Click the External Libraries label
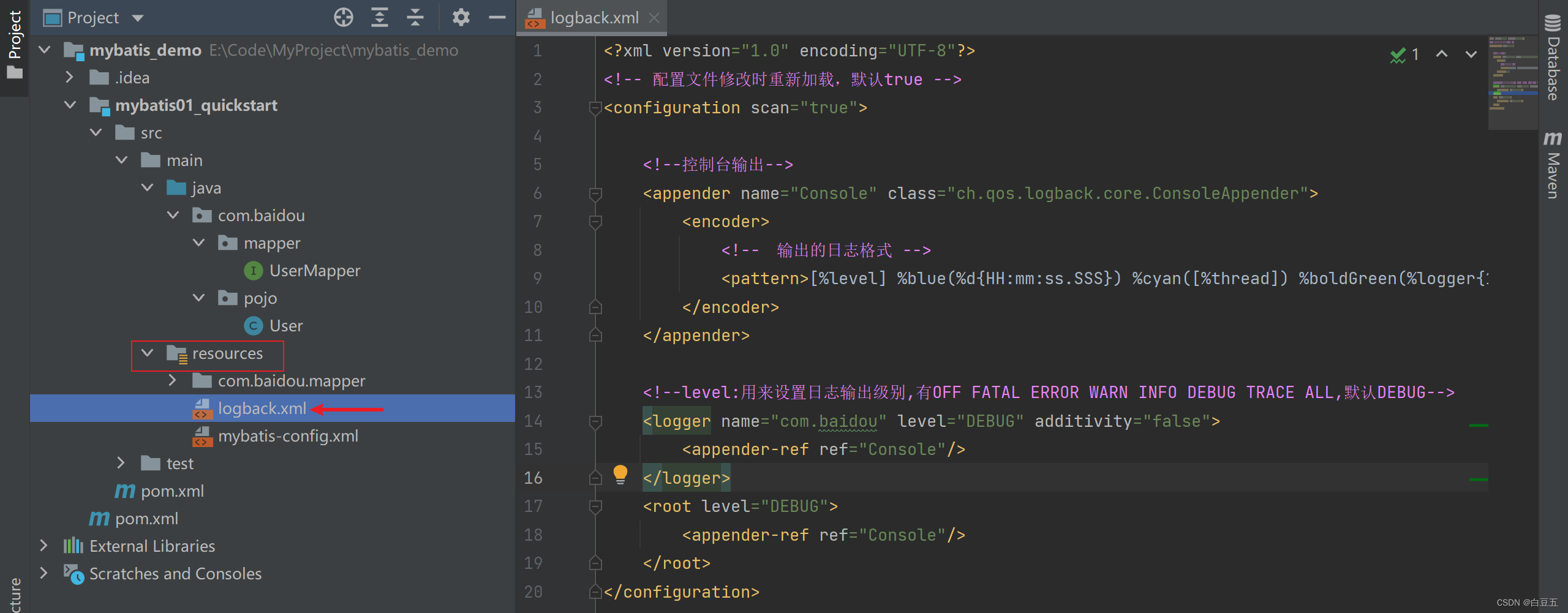The width and height of the screenshot is (1568, 613). click(x=153, y=546)
